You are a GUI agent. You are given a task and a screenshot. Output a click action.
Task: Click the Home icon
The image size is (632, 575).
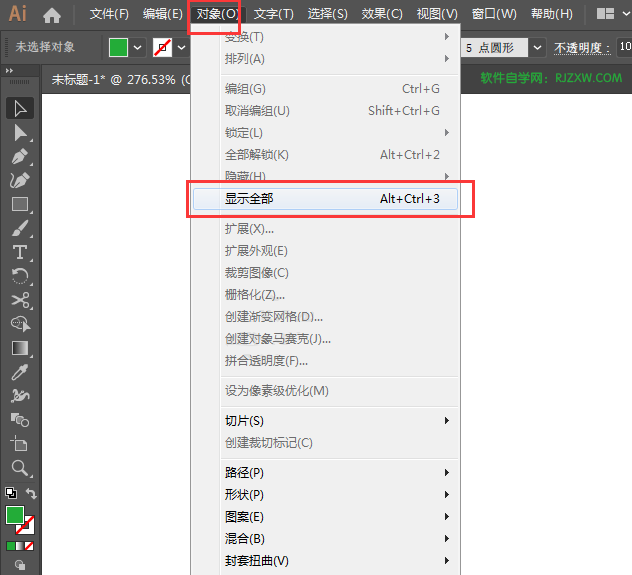52,16
